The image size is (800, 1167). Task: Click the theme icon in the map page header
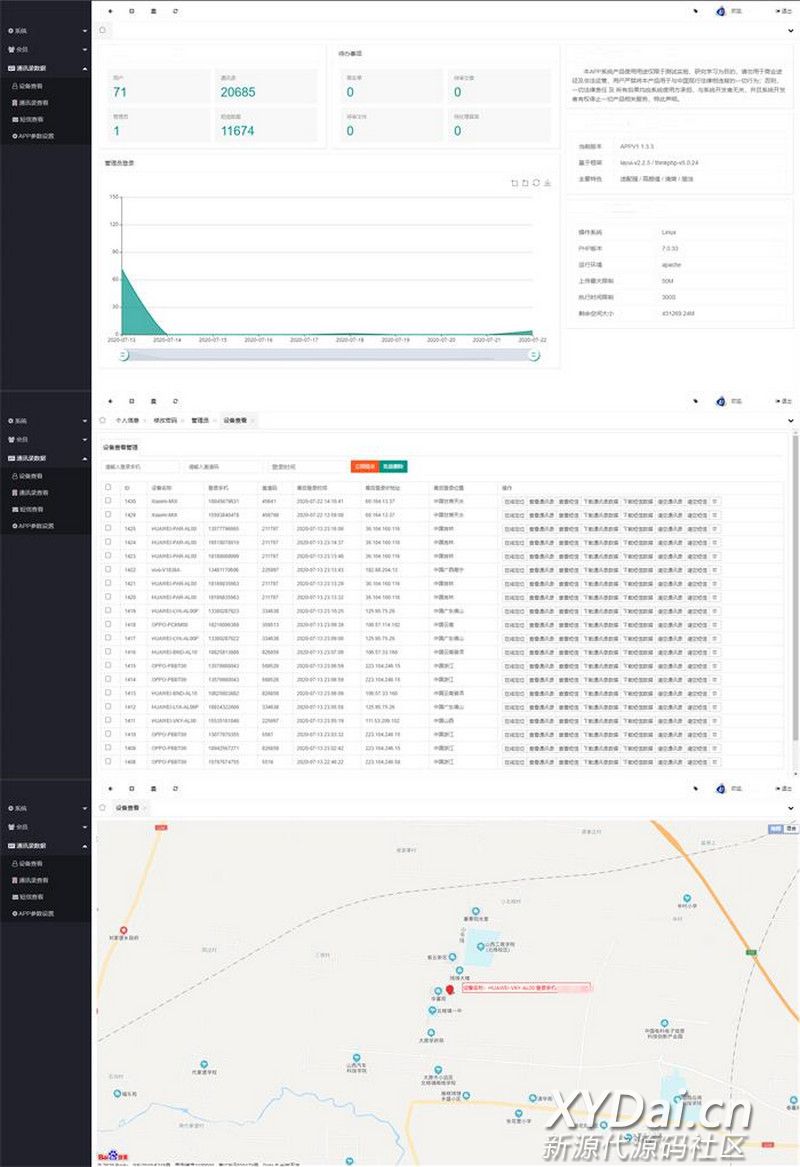click(696, 788)
